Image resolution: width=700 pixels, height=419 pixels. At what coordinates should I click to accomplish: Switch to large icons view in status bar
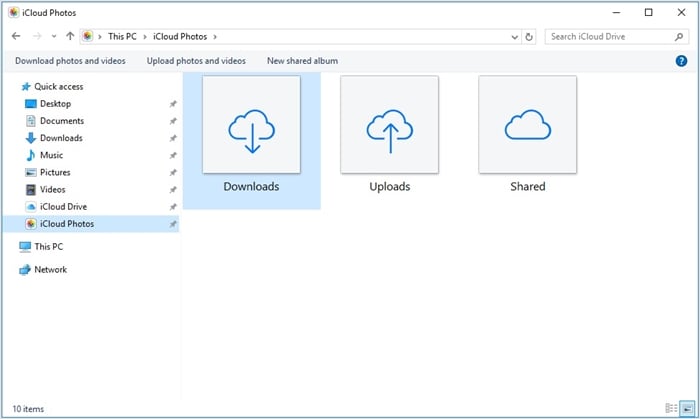click(x=688, y=408)
